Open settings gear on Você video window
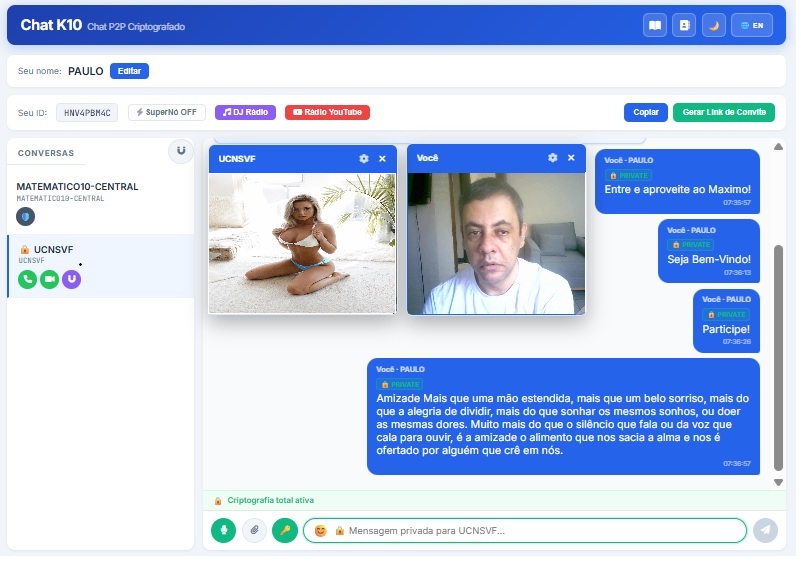Screen dimensions: 801x574 pos(553,158)
